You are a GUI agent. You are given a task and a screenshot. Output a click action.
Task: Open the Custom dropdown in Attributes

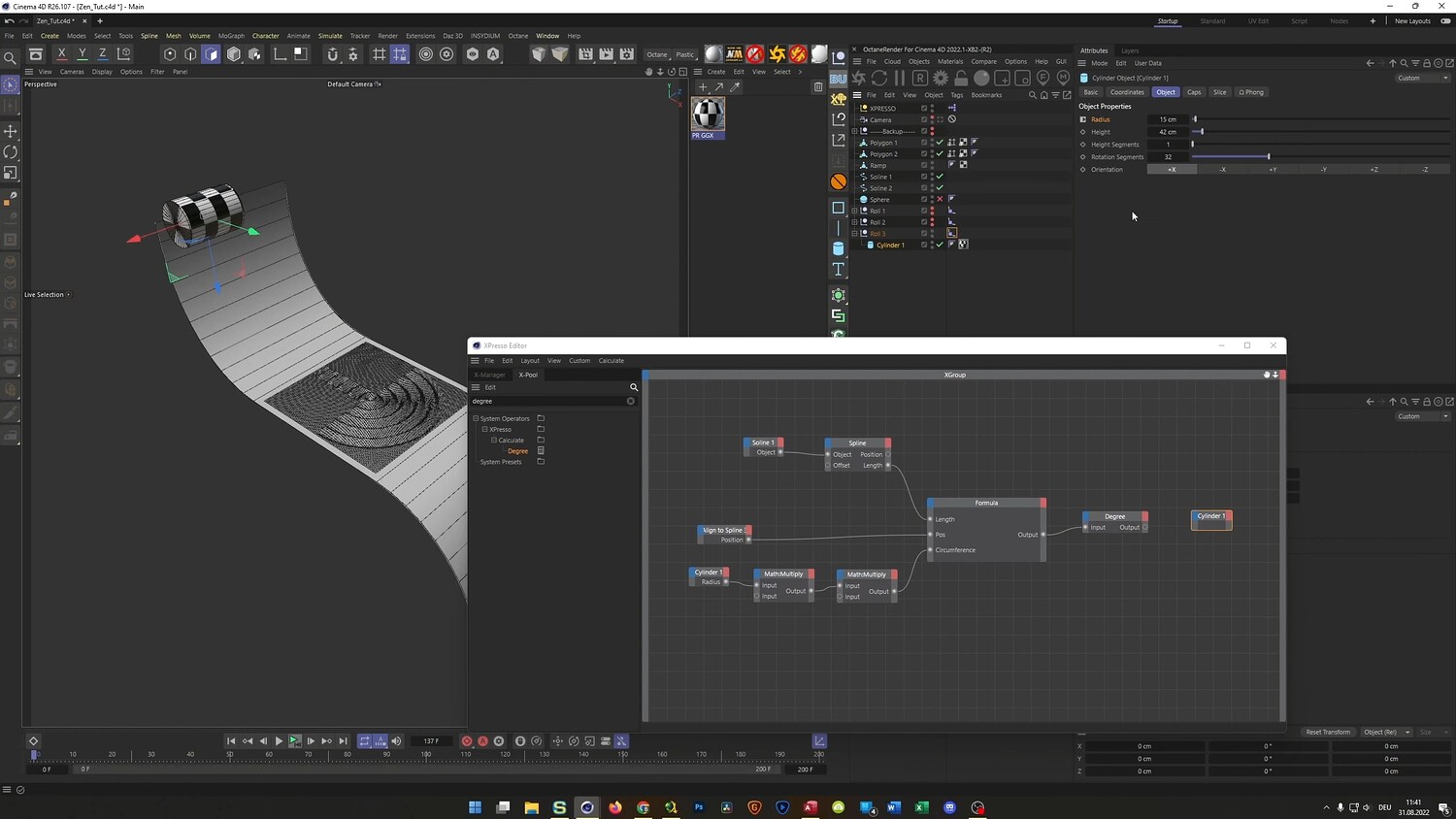coord(1423,78)
